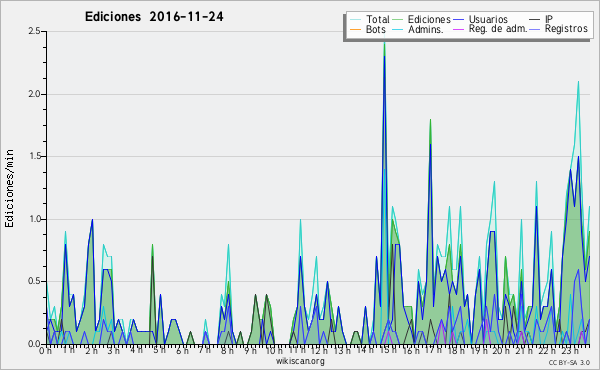
Task: Click the 'Ediciones/min' y-axis label
Action: tap(9, 188)
